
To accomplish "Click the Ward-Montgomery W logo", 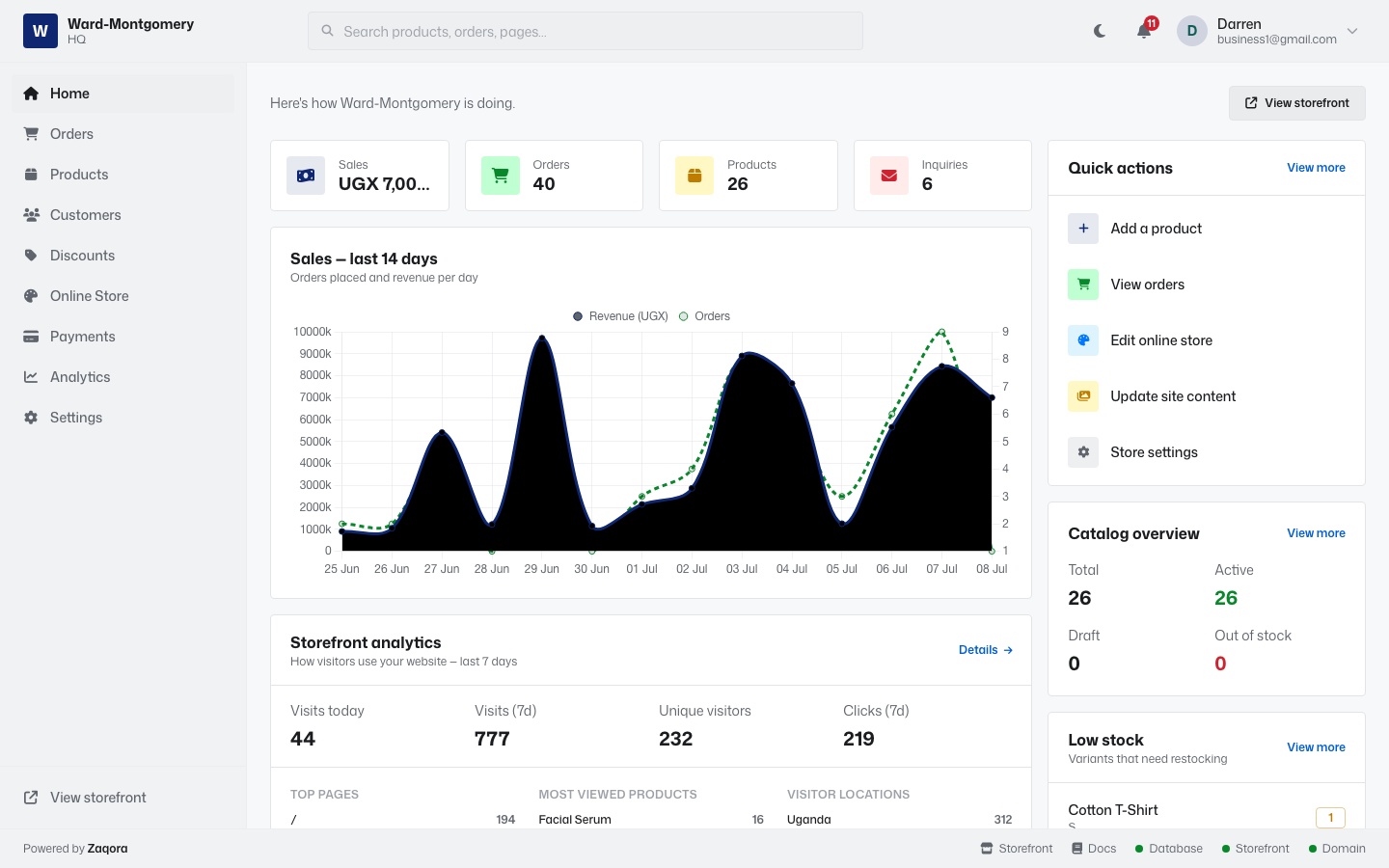I will pos(41,31).
